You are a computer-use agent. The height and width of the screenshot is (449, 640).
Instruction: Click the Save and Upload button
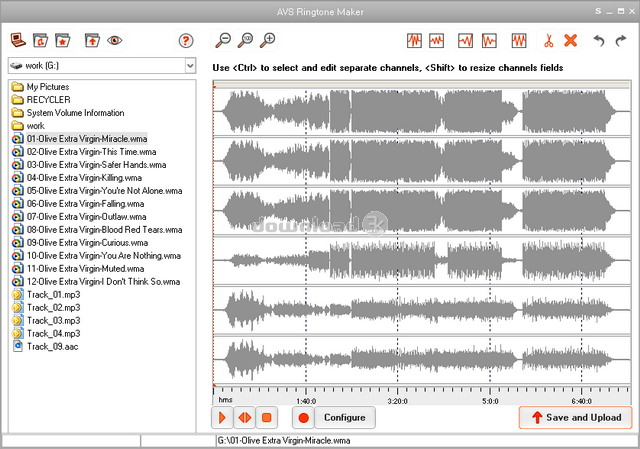point(576,417)
